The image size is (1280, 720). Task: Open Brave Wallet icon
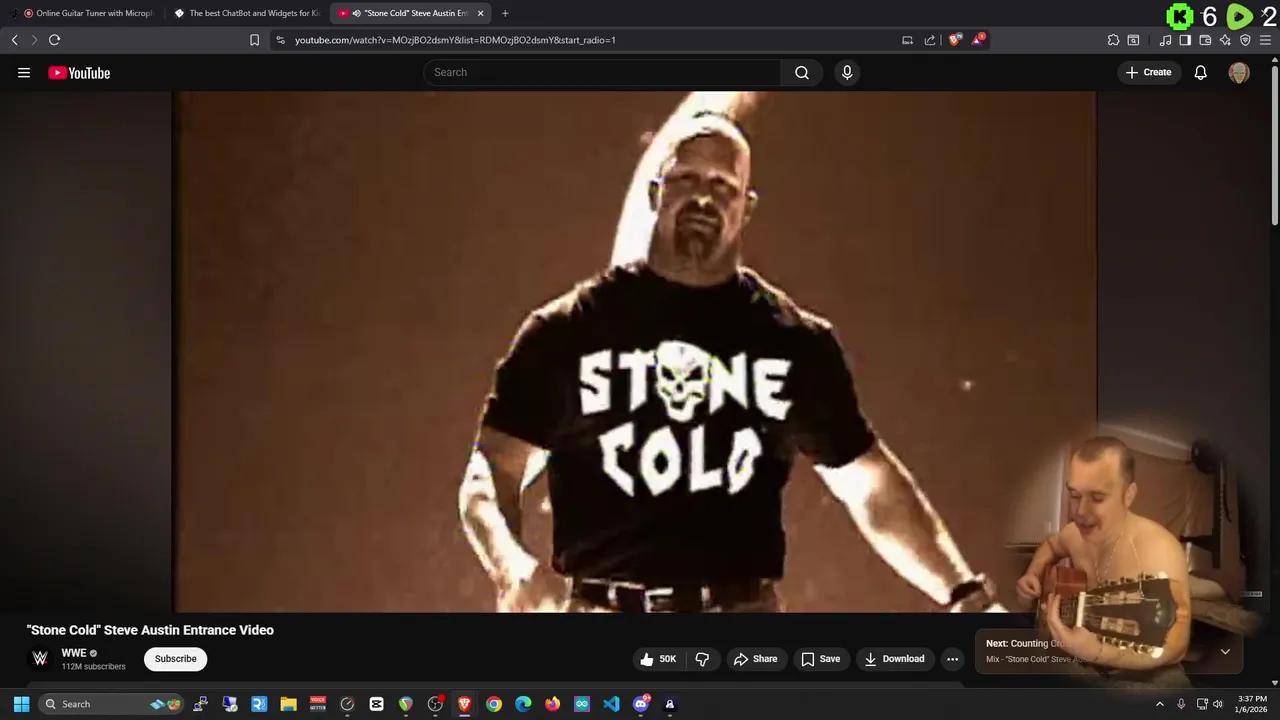point(1205,40)
